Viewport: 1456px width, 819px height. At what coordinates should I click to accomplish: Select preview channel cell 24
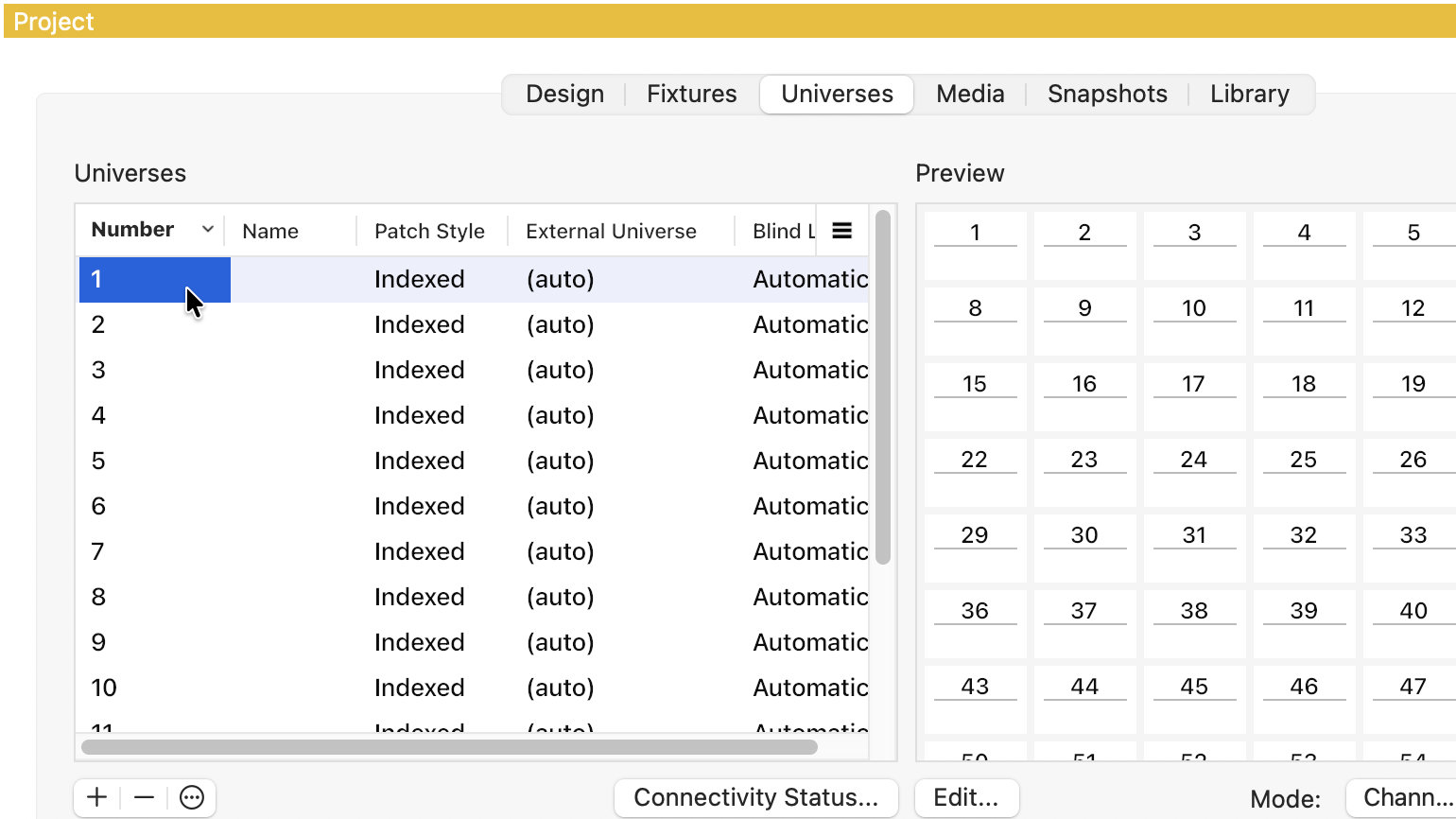click(x=1193, y=470)
